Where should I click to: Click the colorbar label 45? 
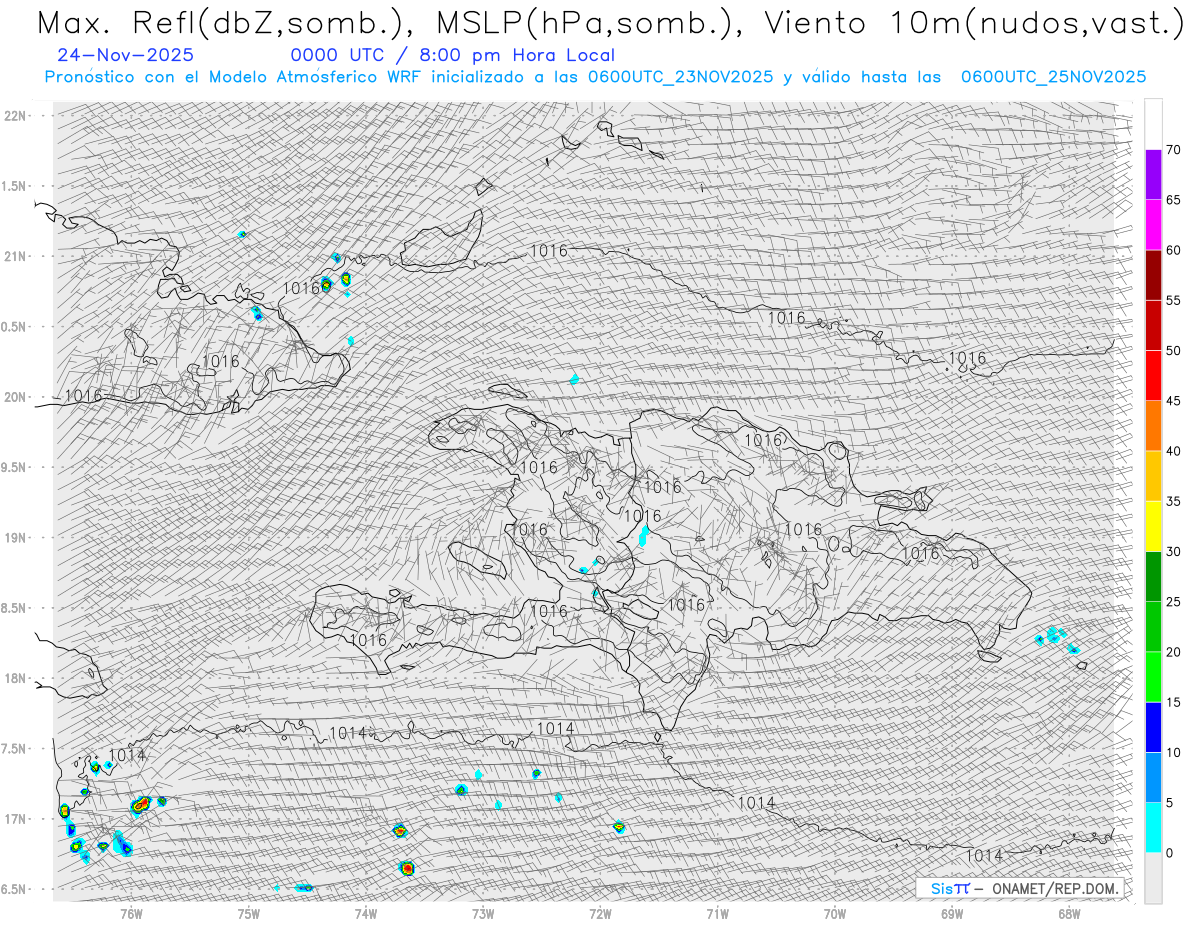(1173, 401)
